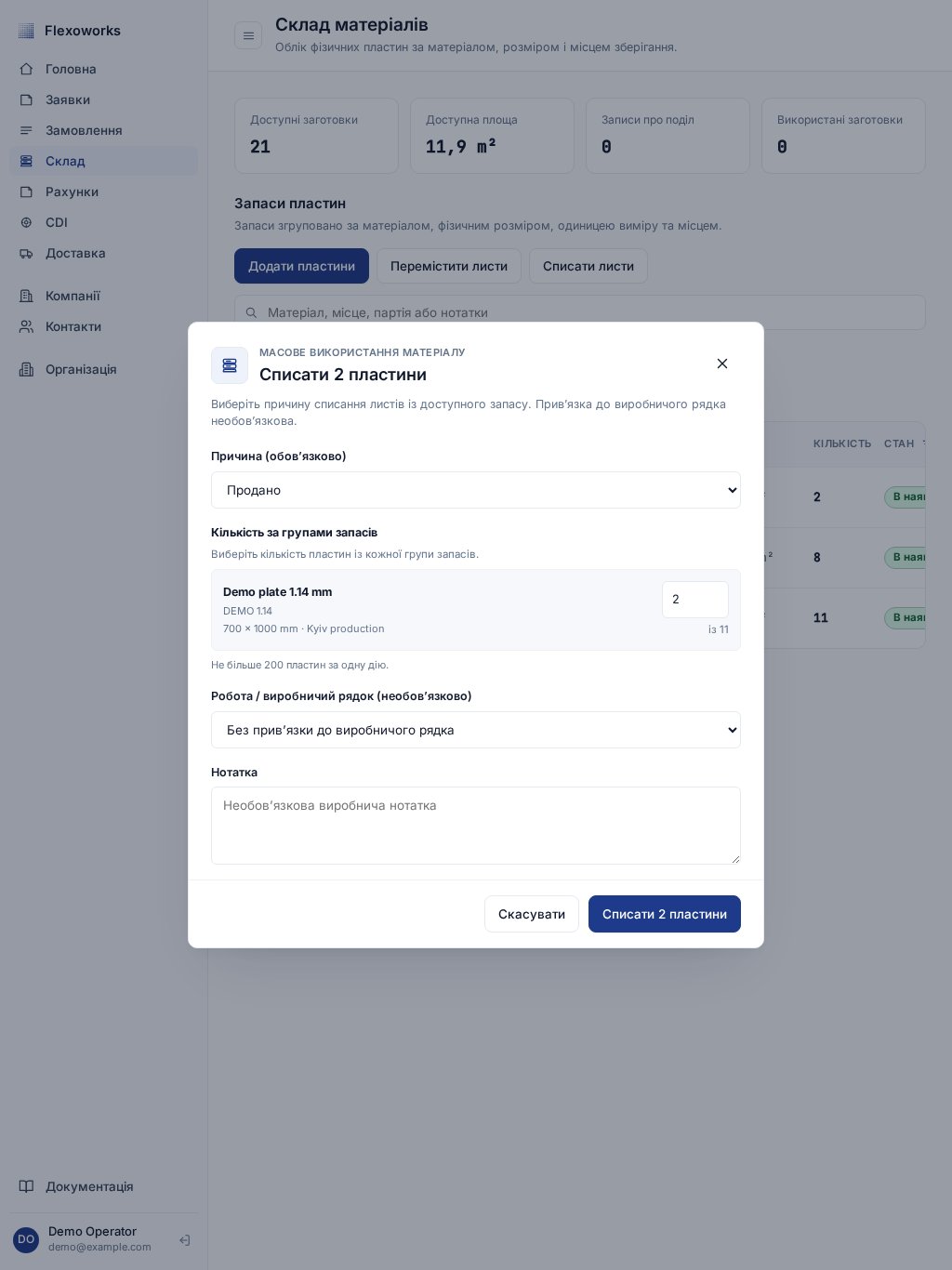952x1270 pixels.
Task: Click the Замовлення list icon in the sidebar
Action: click(27, 130)
